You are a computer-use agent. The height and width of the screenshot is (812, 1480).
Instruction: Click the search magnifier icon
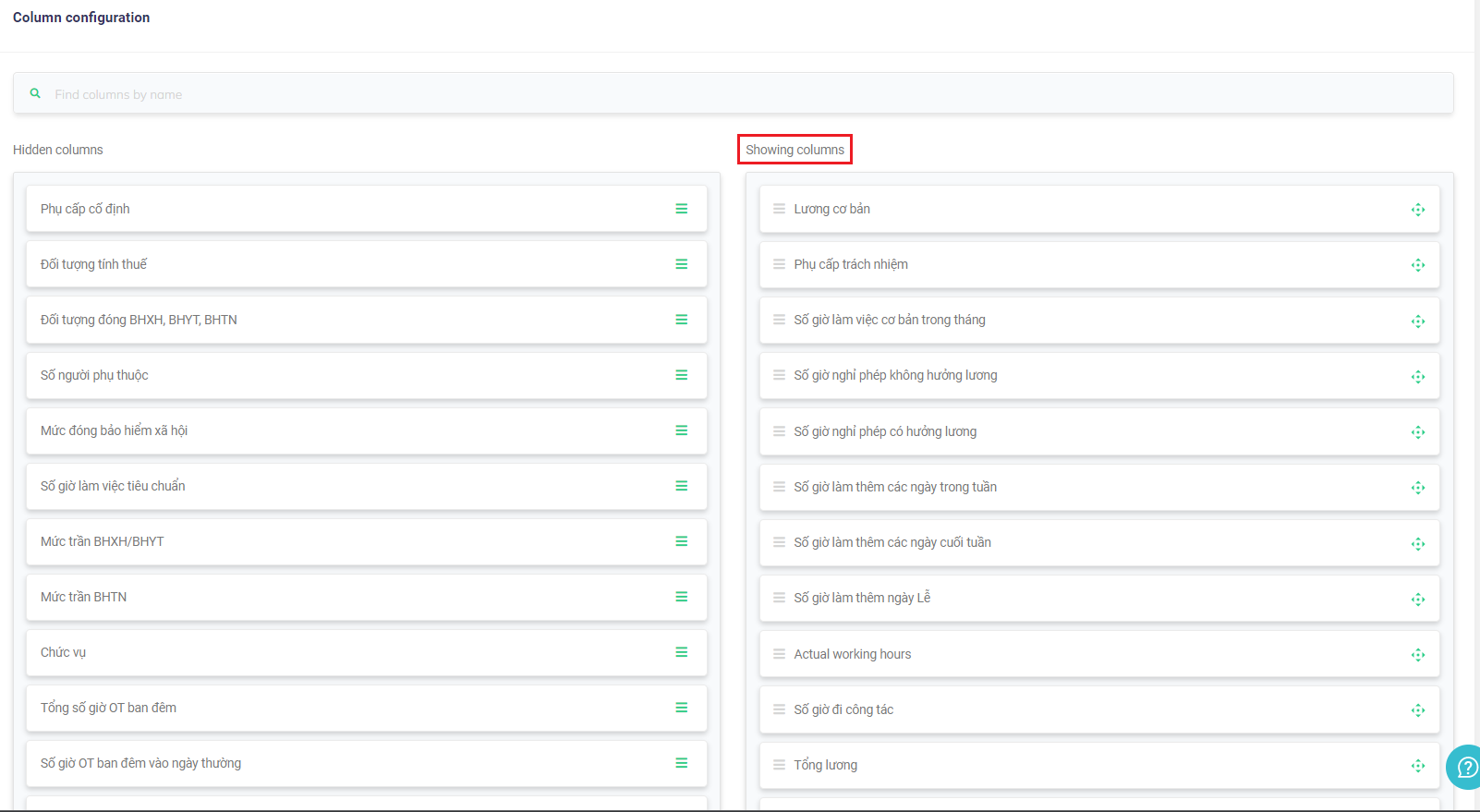pos(35,93)
